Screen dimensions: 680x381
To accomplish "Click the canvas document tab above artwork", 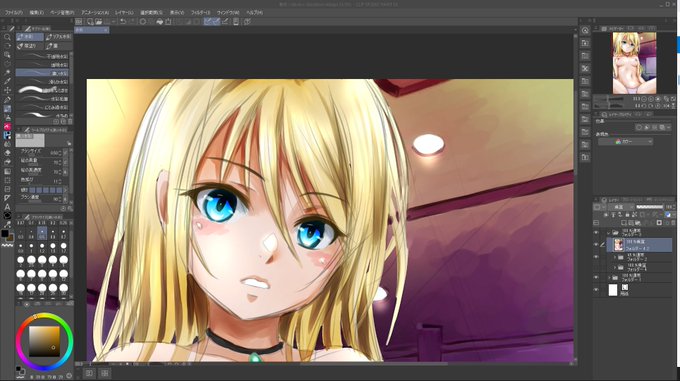I will pyautogui.click(x=92, y=30).
